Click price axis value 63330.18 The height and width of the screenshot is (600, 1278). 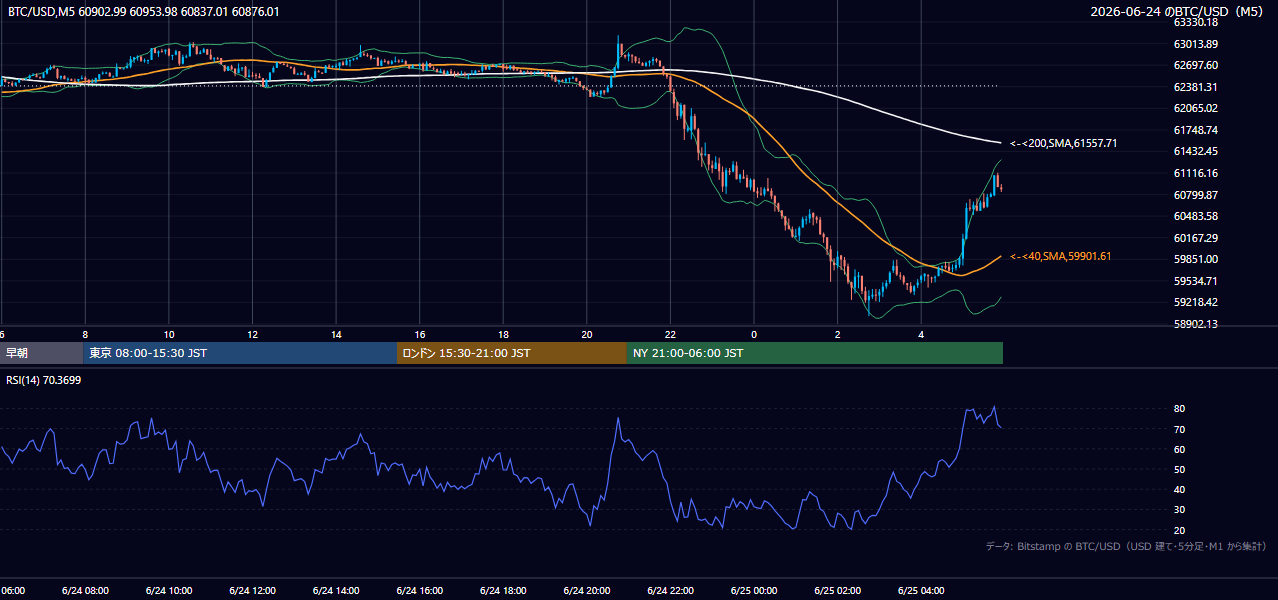1195,22
